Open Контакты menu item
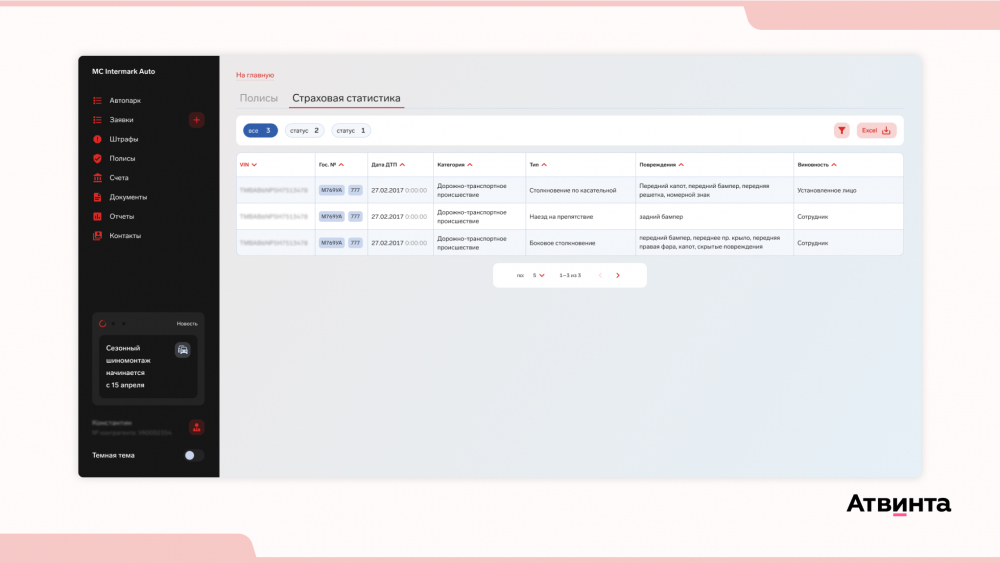Screen dimensions: 1000x563 pyautogui.click(x=125, y=236)
